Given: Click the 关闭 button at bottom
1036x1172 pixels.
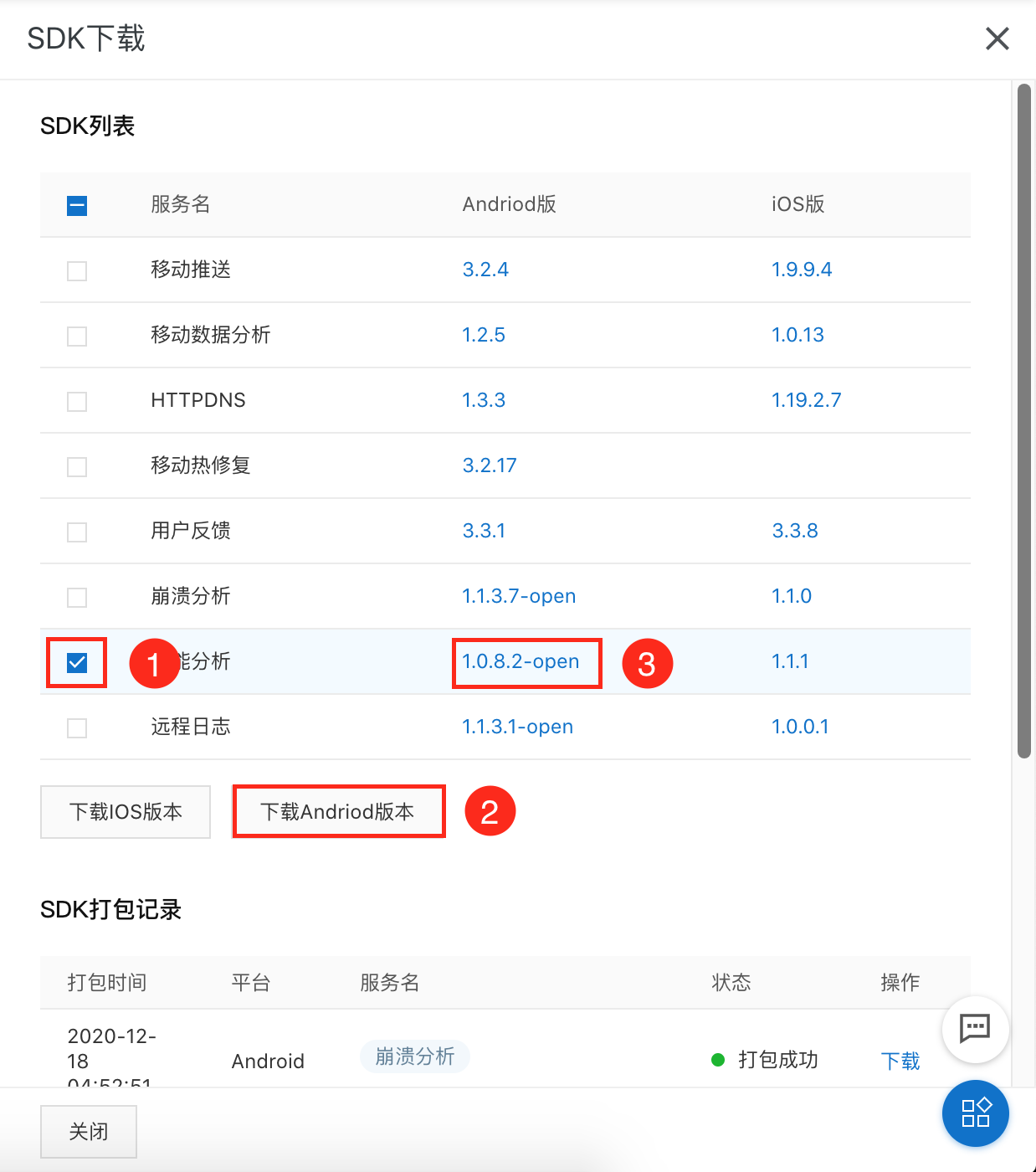Looking at the screenshot, I should (x=89, y=1132).
